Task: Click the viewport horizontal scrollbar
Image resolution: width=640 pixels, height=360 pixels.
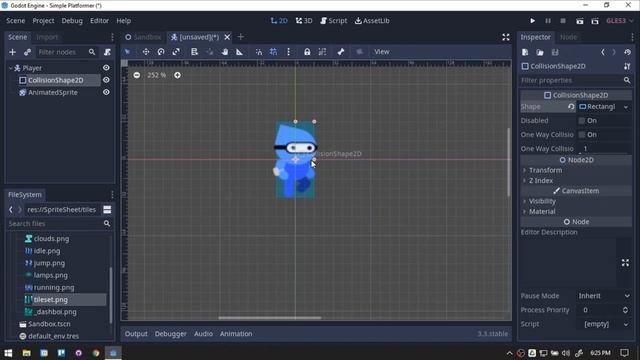Action: pos(270,318)
